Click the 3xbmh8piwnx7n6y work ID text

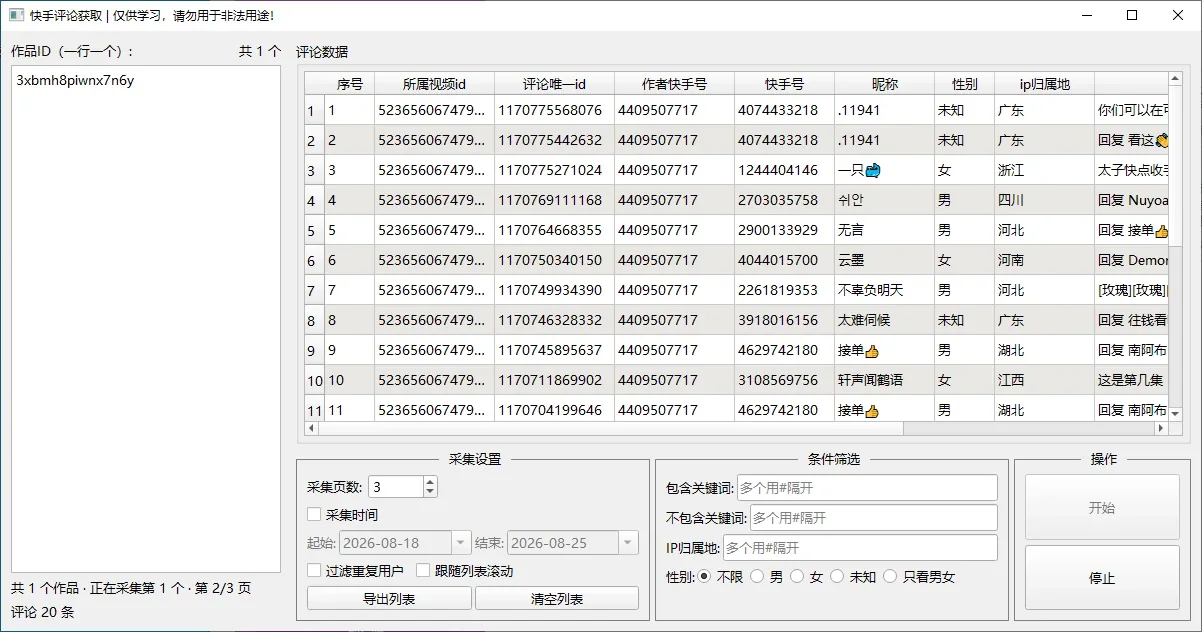[x=75, y=81]
